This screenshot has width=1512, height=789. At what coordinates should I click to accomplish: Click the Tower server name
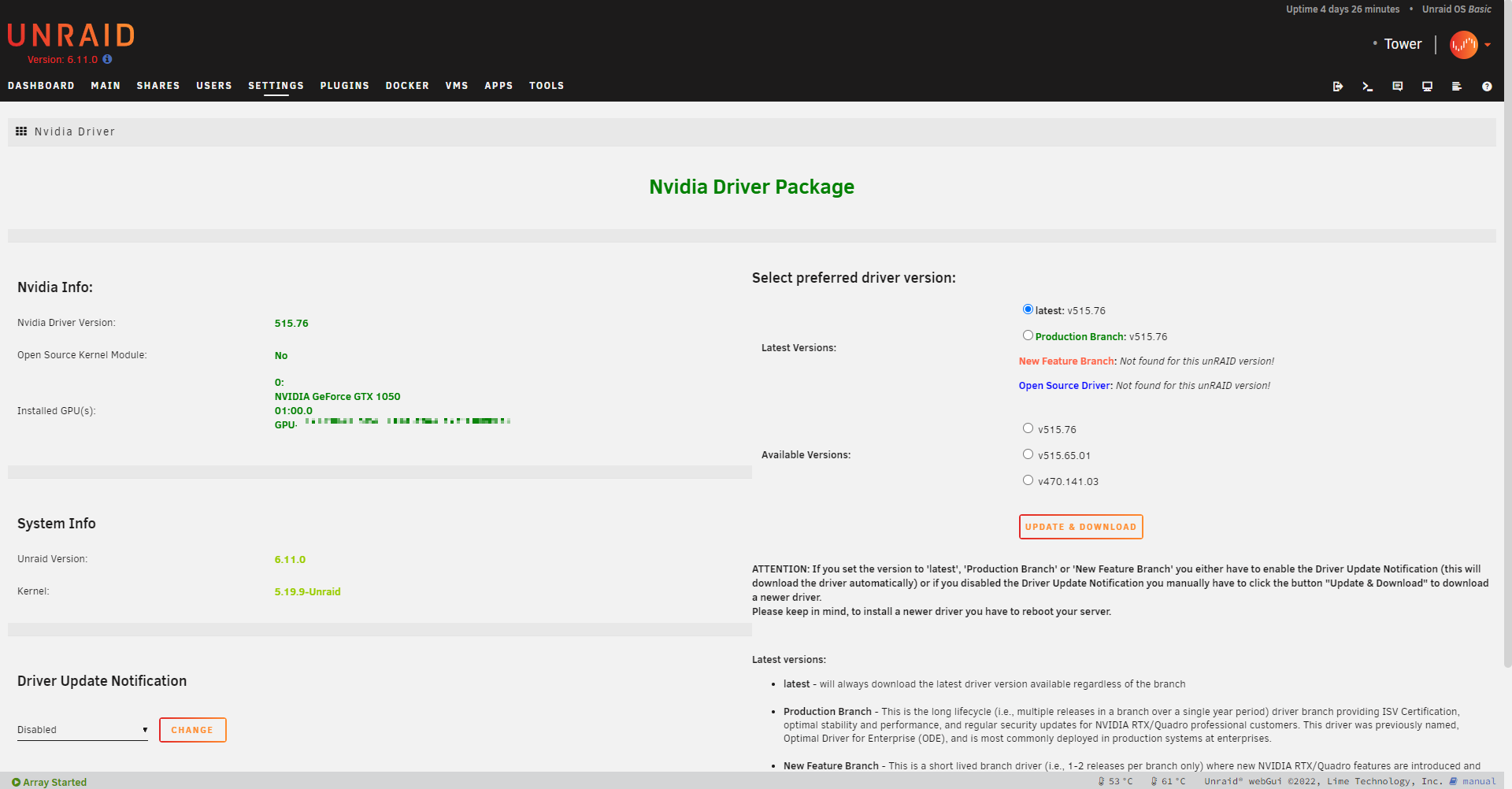tap(1403, 44)
